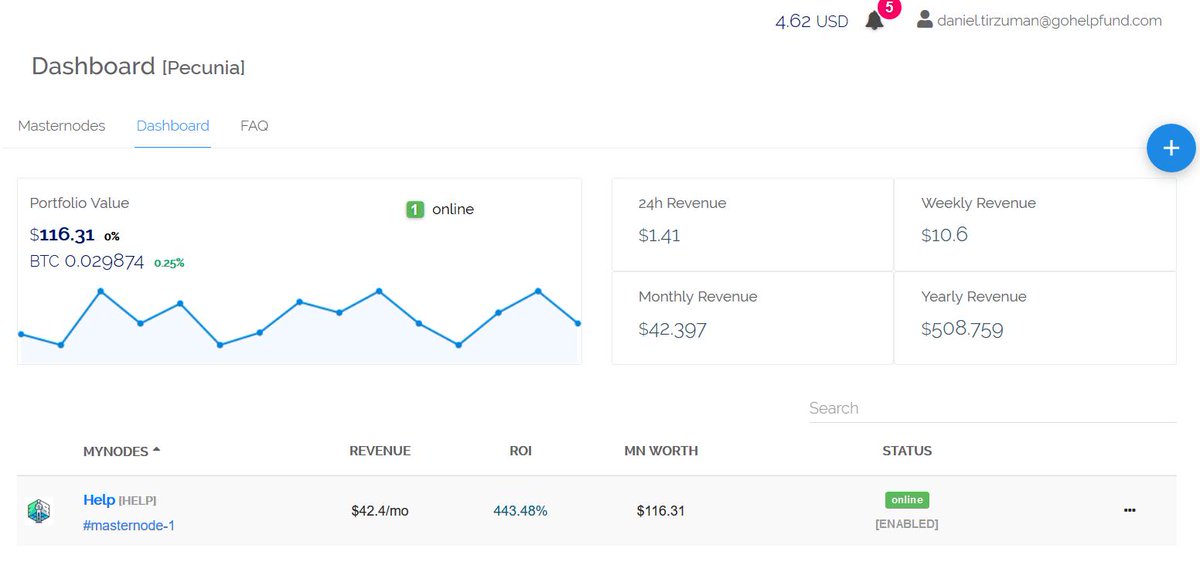Click the red notification count badge

pyautogui.click(x=890, y=8)
